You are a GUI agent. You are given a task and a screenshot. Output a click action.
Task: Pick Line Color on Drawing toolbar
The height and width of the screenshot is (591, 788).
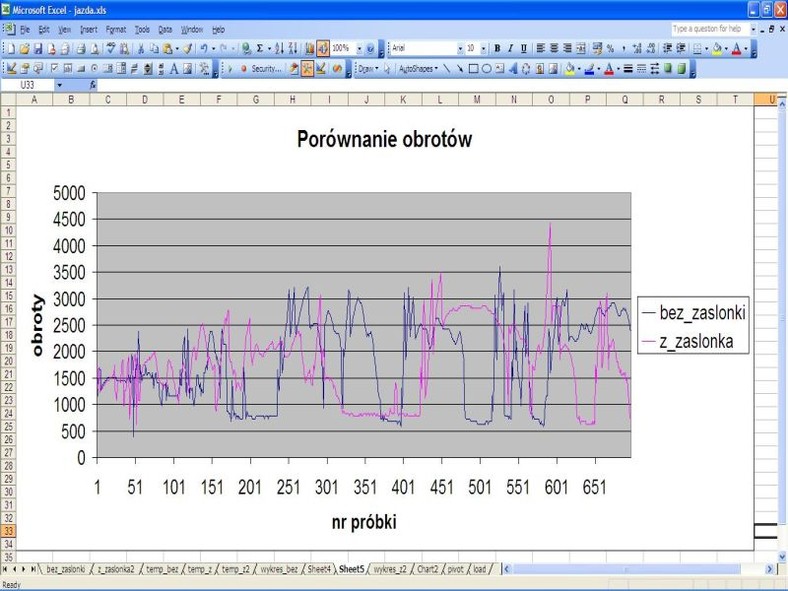pyautogui.click(x=589, y=68)
